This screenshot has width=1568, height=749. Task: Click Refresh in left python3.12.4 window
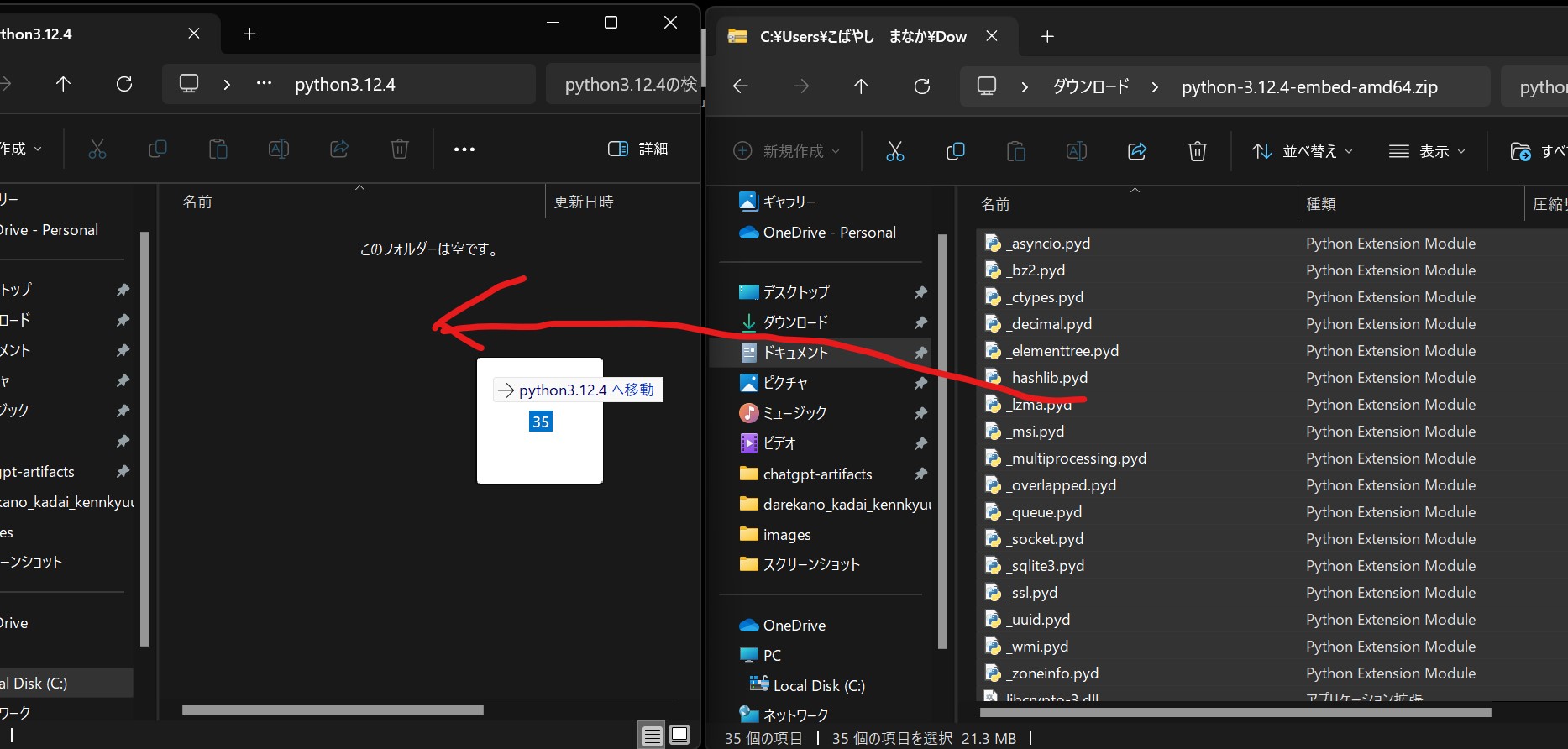(x=123, y=84)
